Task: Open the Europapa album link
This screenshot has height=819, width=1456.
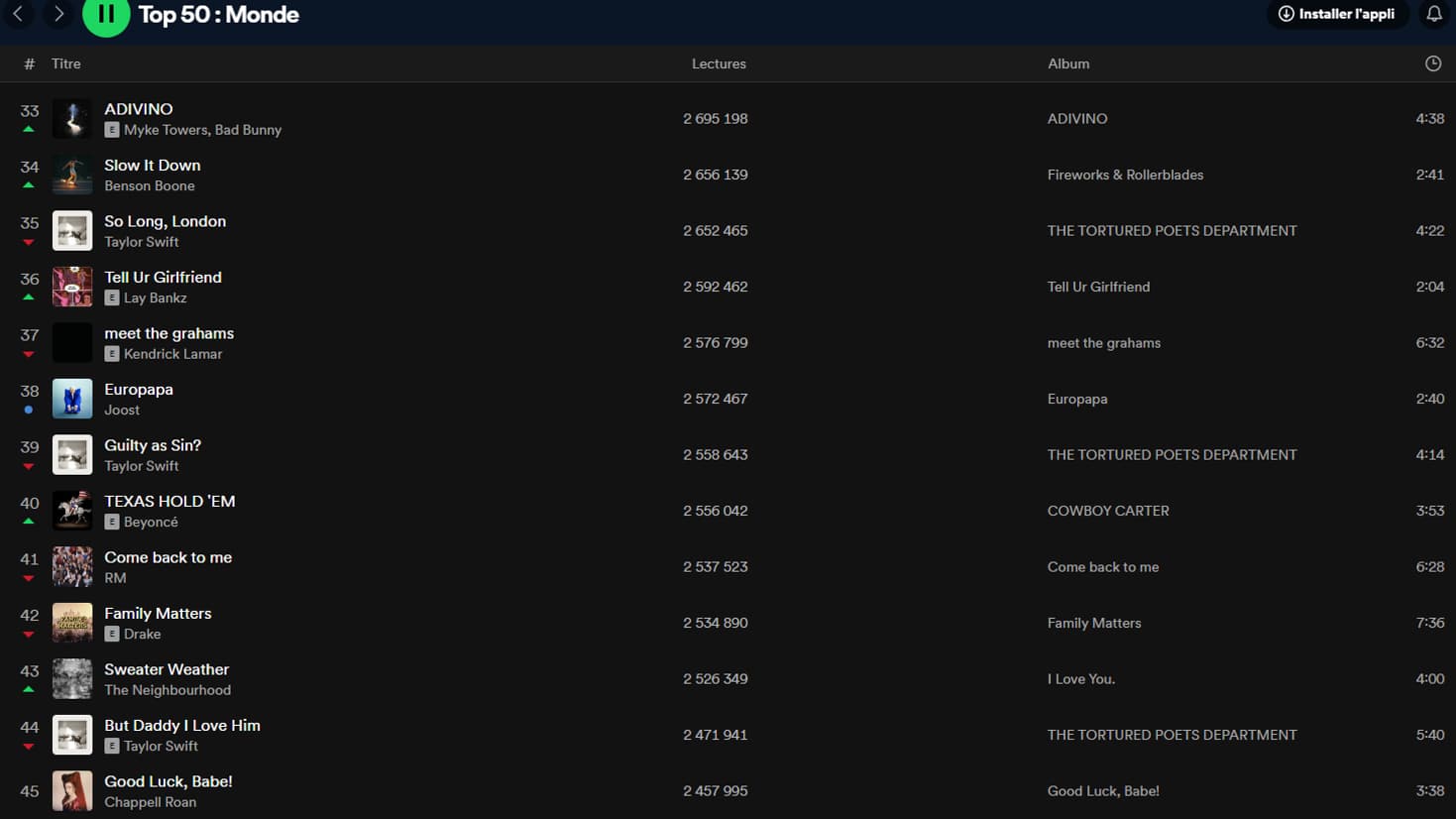Action: point(1077,399)
